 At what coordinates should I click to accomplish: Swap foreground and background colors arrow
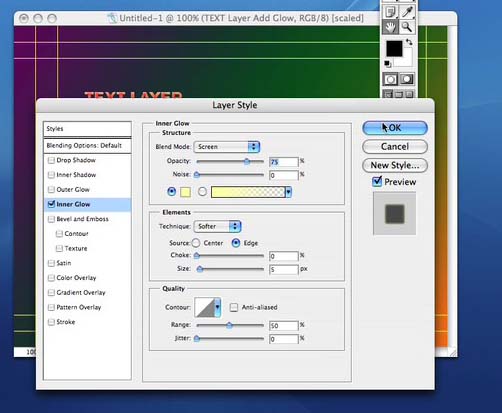(x=409, y=42)
